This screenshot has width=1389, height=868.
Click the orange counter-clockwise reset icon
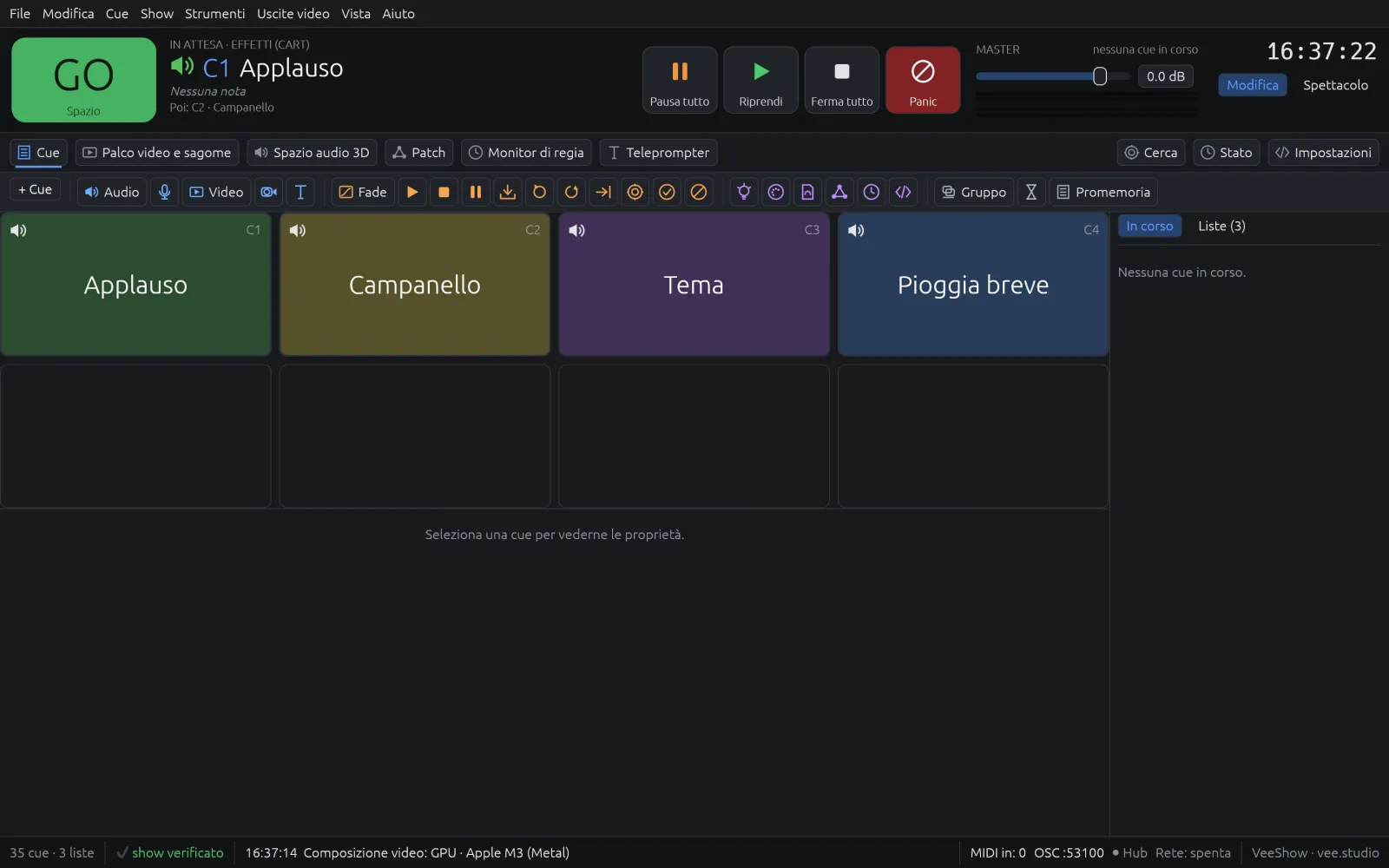coord(539,192)
